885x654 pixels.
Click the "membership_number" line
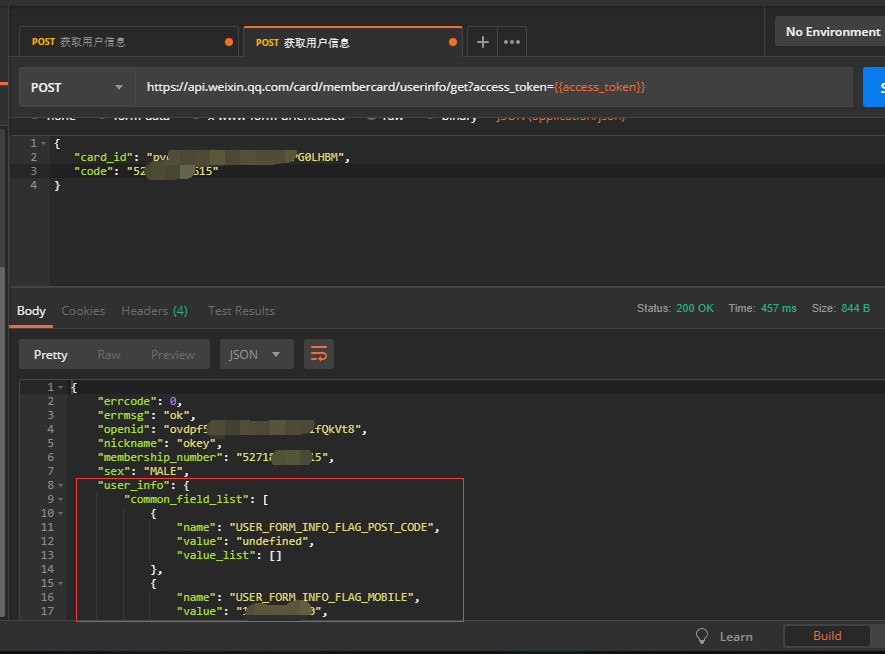click(x=216, y=458)
